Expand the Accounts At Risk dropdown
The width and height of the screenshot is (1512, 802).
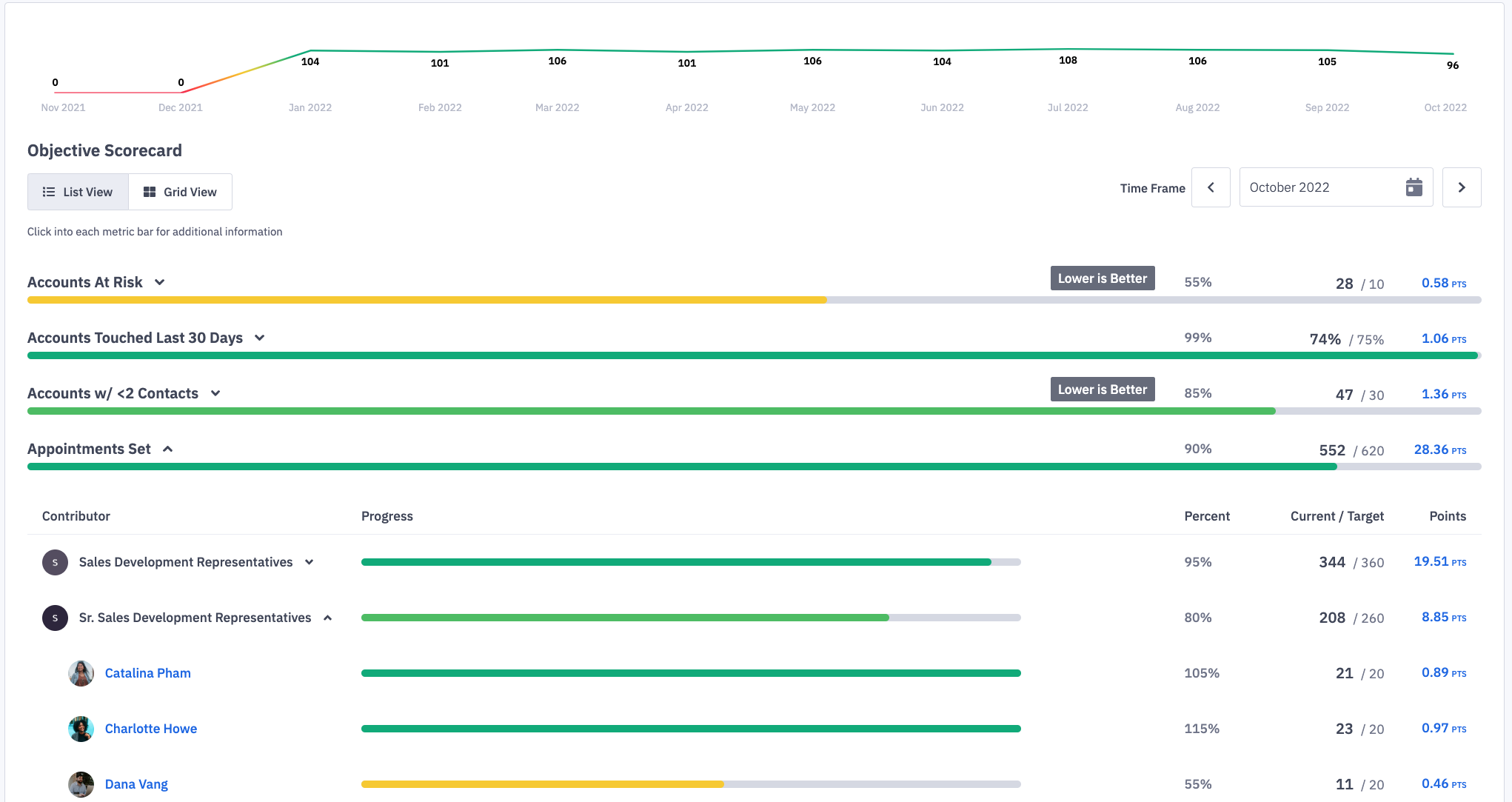pyautogui.click(x=162, y=281)
